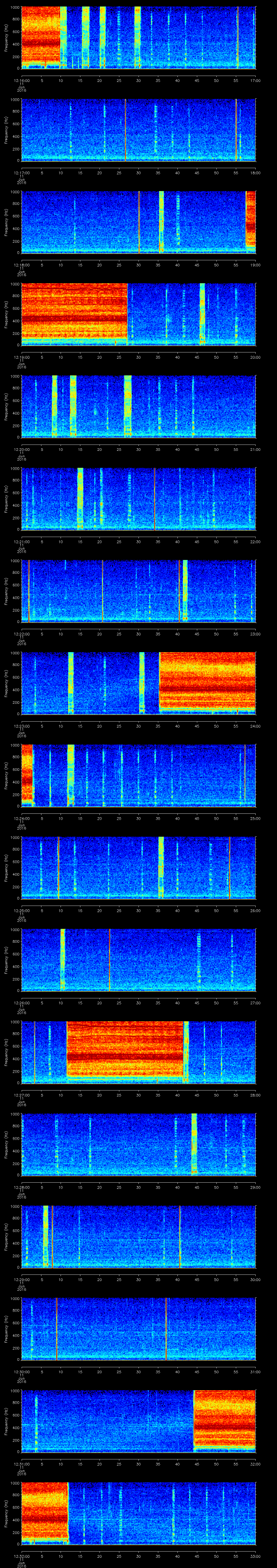Click red vertical line at 30 seconds in 12:18:00 panel
Image resolution: width=277 pixels, height=1568 pixels.
139,222
